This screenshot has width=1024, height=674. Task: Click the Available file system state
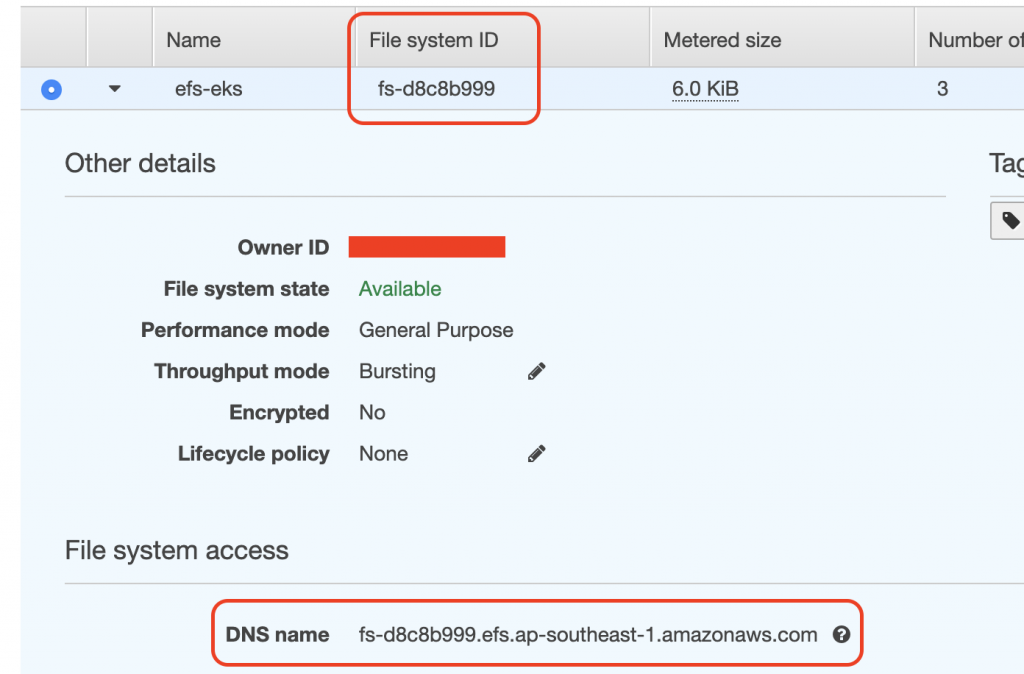point(400,289)
